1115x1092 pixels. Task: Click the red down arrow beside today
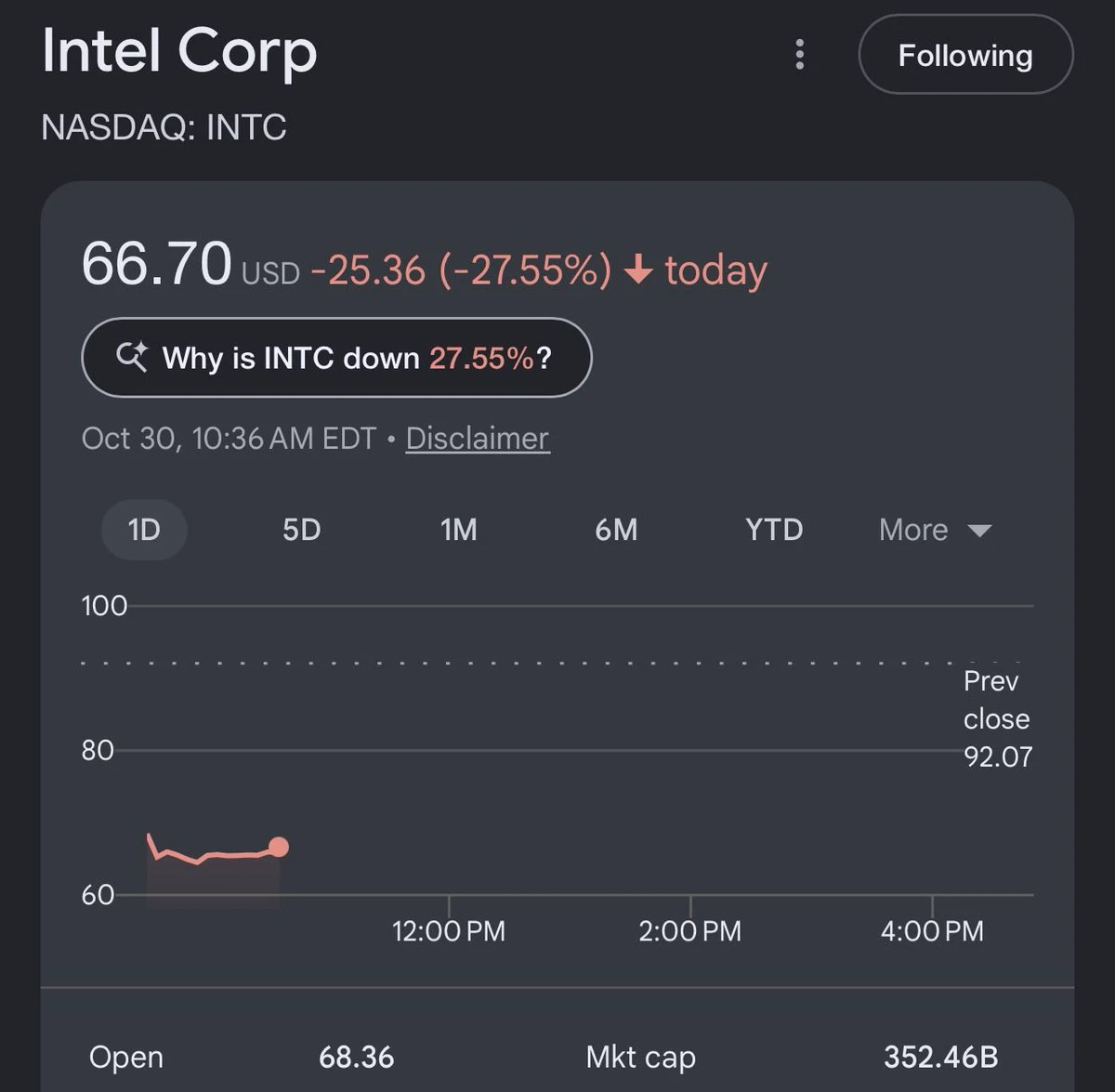coord(638,270)
